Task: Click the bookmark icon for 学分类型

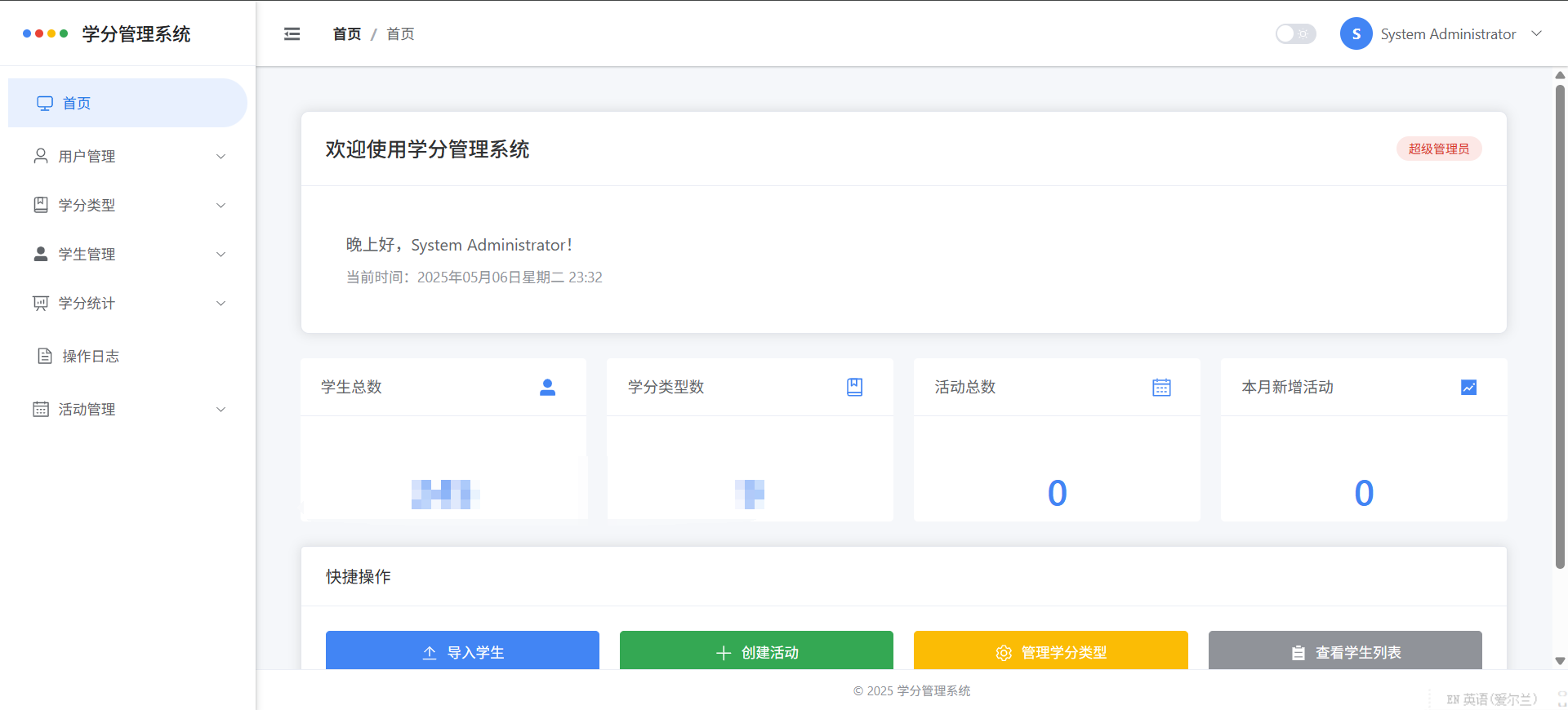Action: tap(41, 205)
